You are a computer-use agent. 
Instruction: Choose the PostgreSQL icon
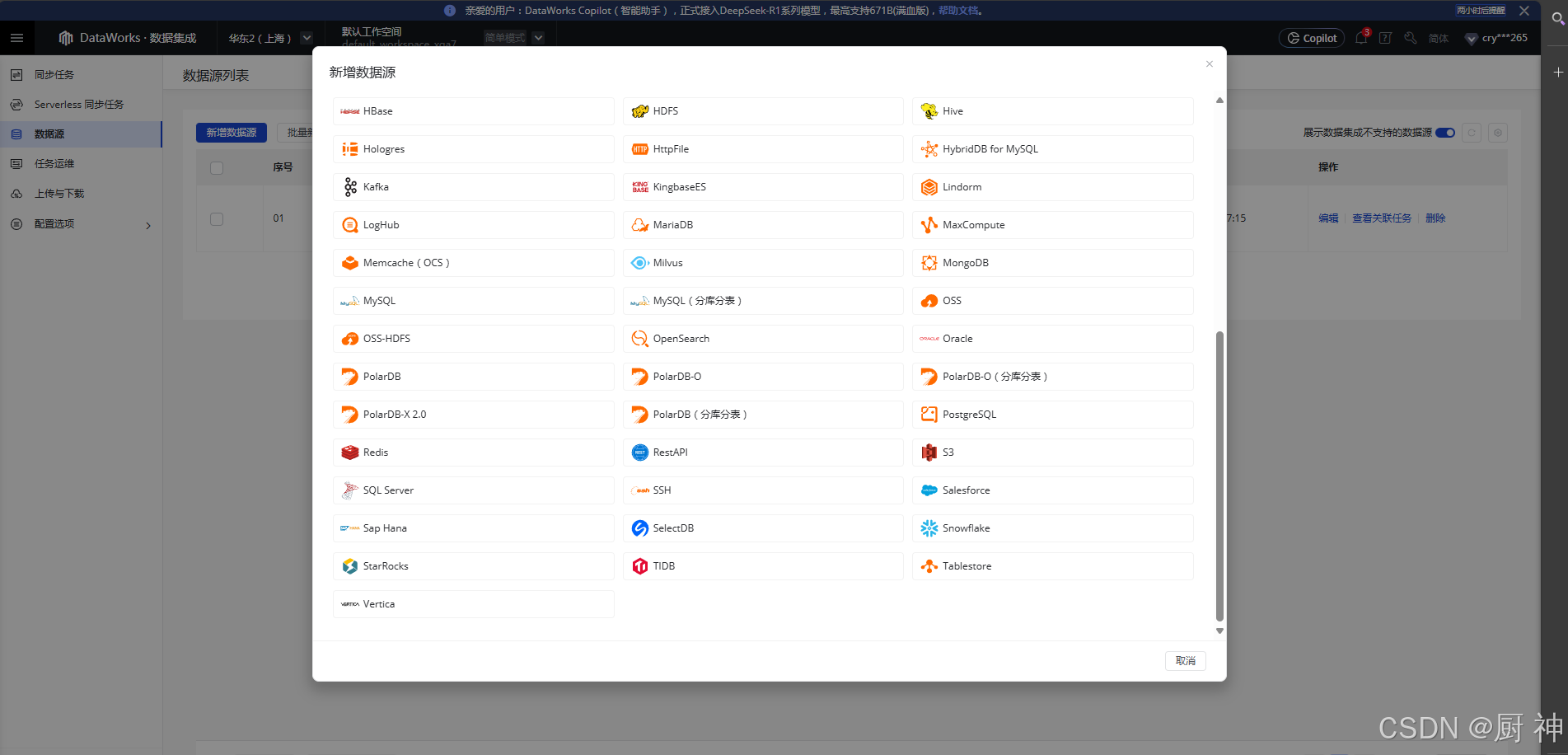tap(929, 415)
